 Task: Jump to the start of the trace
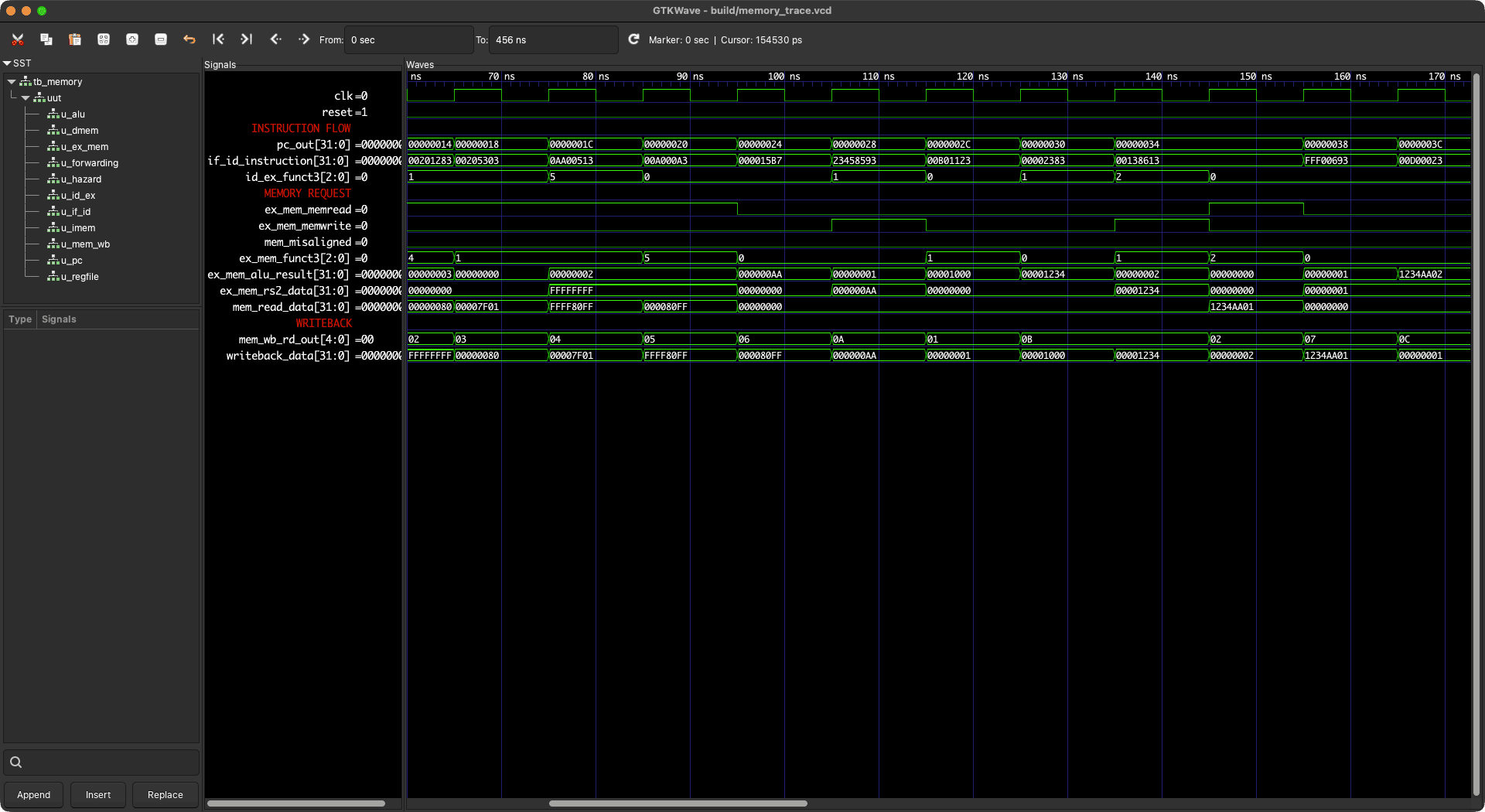coord(218,39)
